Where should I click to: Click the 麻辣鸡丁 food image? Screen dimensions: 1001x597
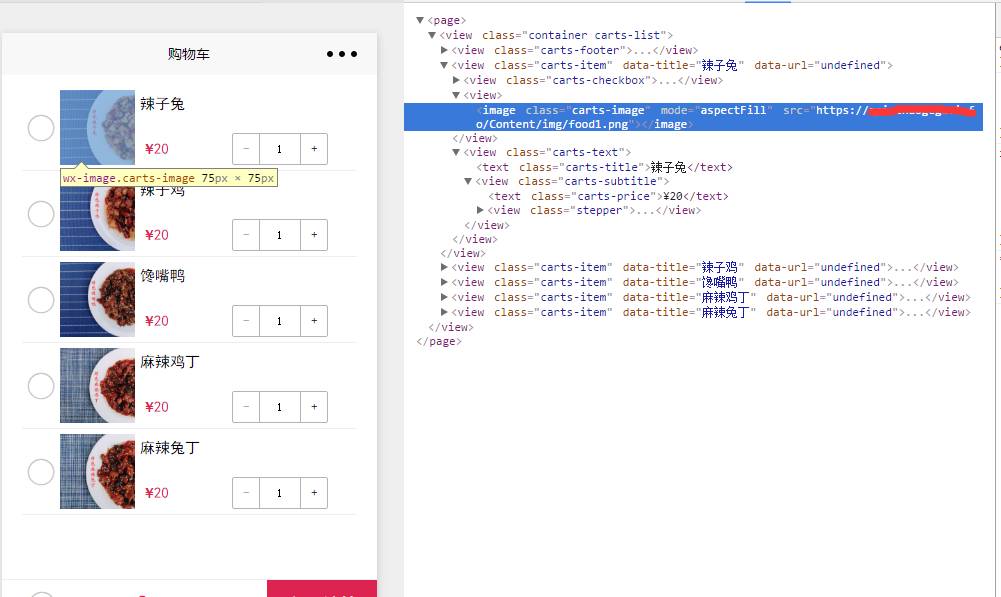tap(97, 386)
